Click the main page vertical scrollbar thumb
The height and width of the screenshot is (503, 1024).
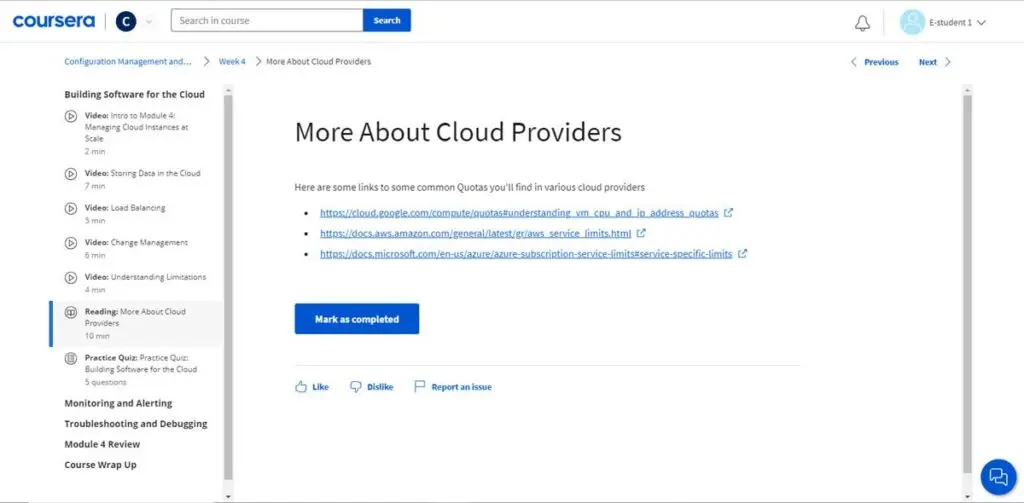pos(968,284)
